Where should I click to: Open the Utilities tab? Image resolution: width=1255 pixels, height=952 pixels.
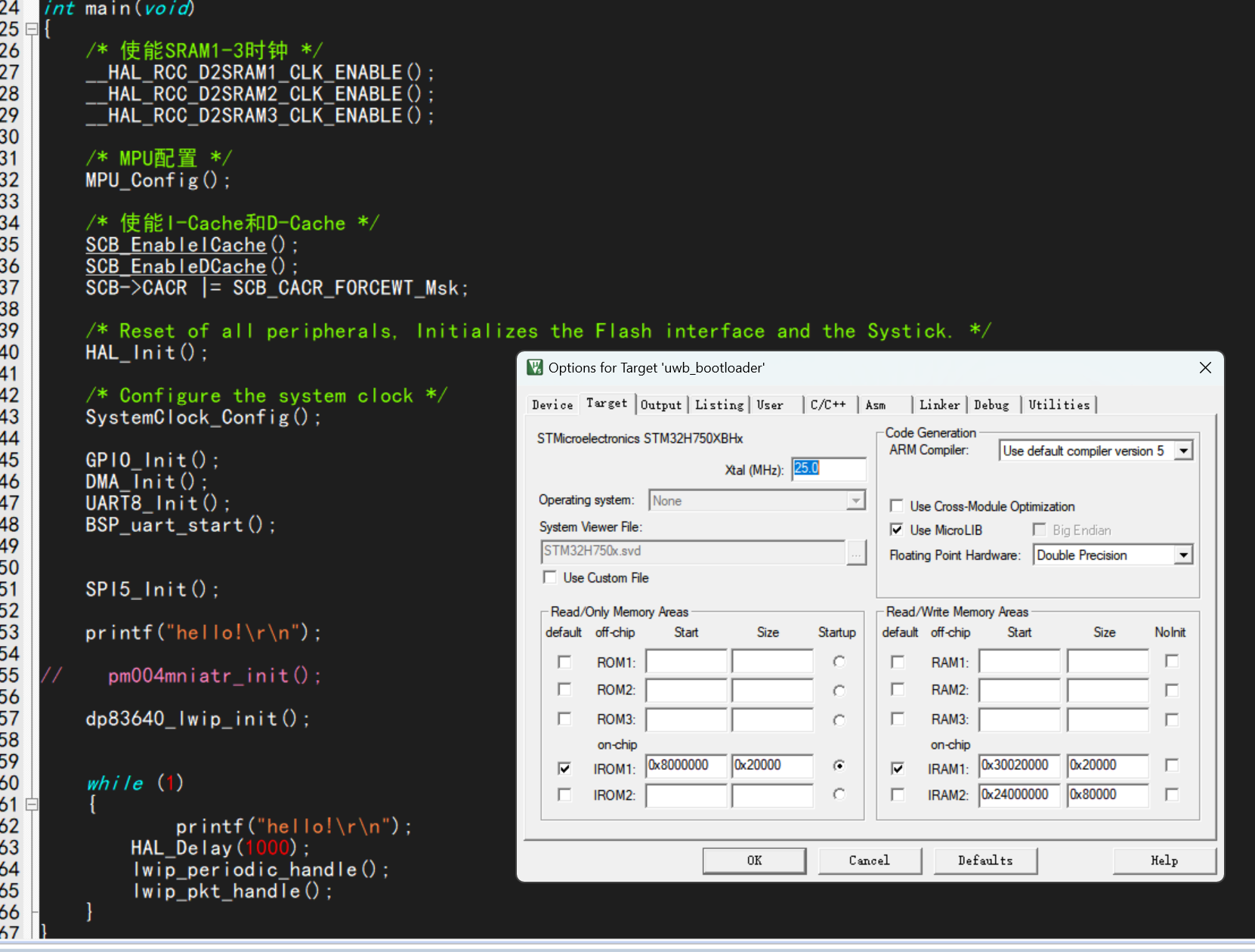pyautogui.click(x=1059, y=405)
